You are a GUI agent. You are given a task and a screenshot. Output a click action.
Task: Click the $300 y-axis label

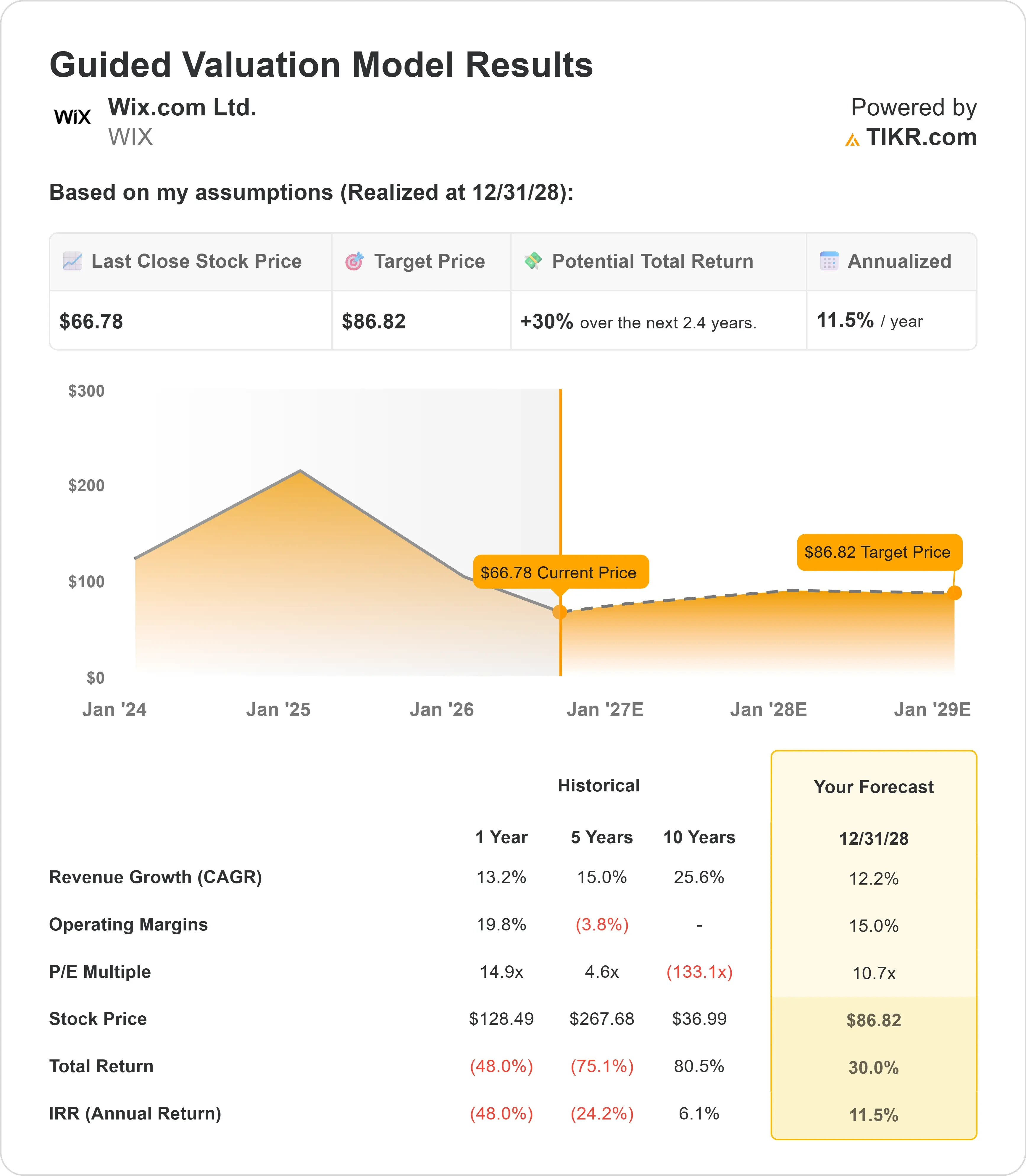[x=86, y=391]
